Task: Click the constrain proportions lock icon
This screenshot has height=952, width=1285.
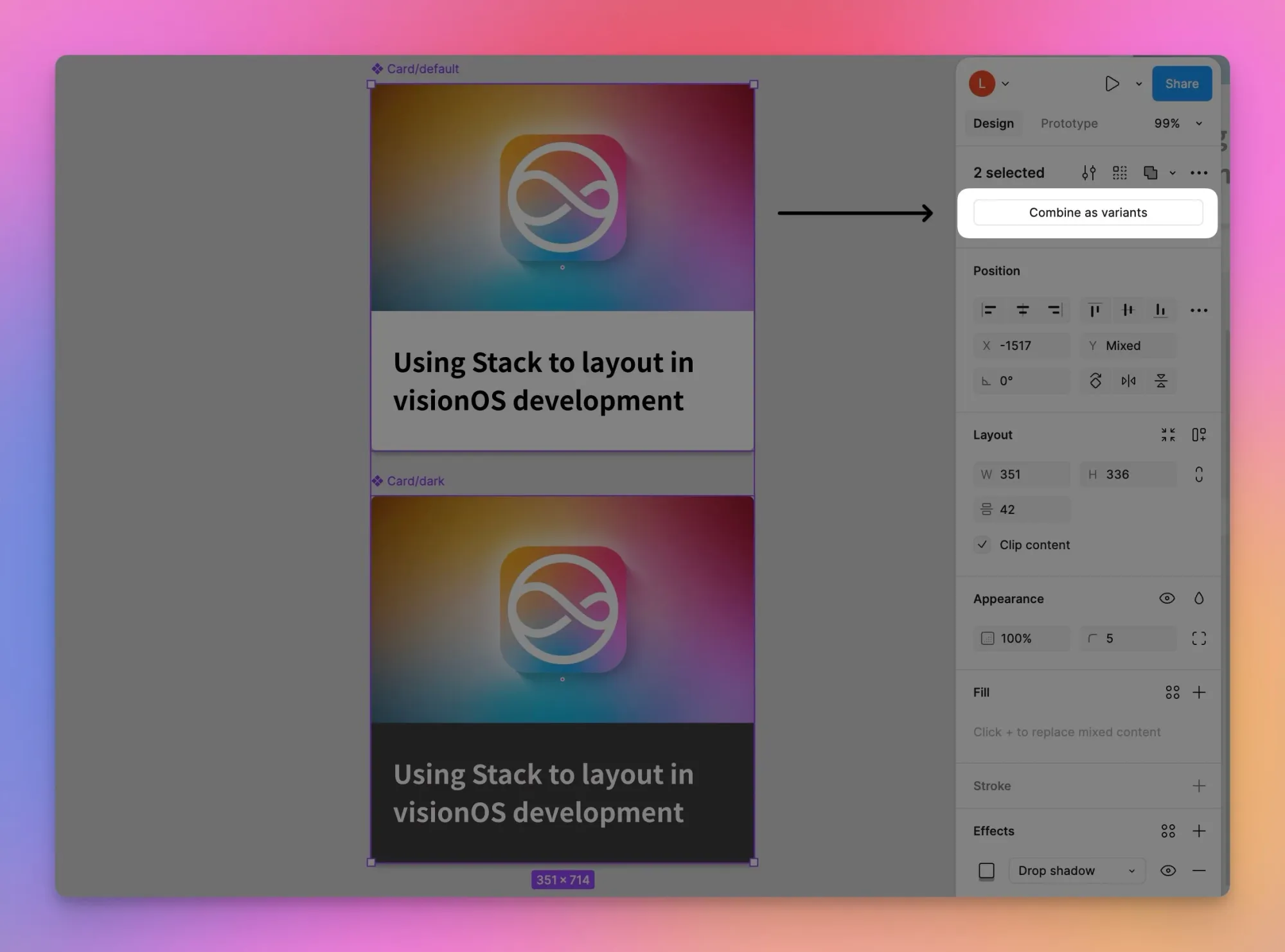Action: 1199,474
